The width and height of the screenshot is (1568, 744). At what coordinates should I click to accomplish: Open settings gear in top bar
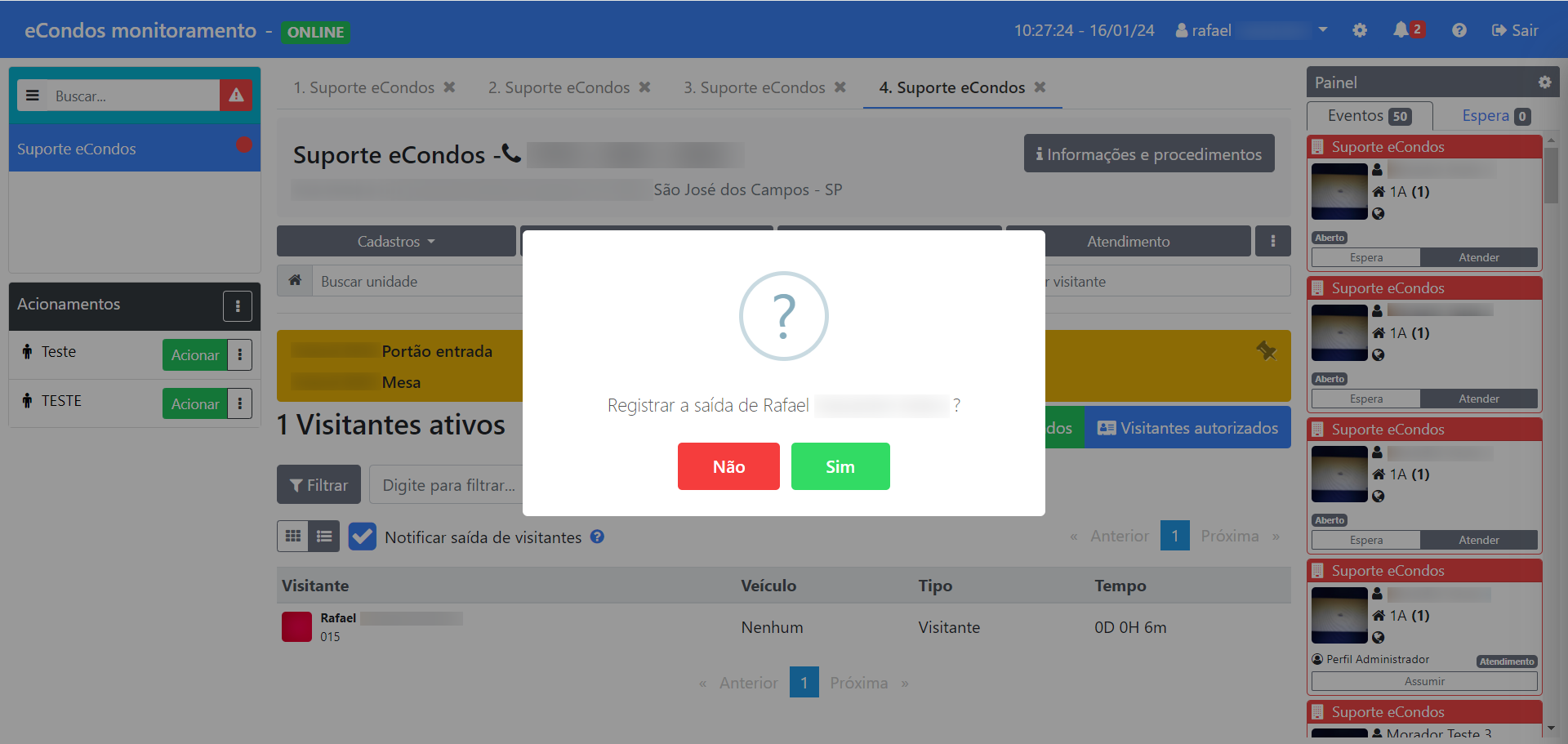[x=1360, y=30]
